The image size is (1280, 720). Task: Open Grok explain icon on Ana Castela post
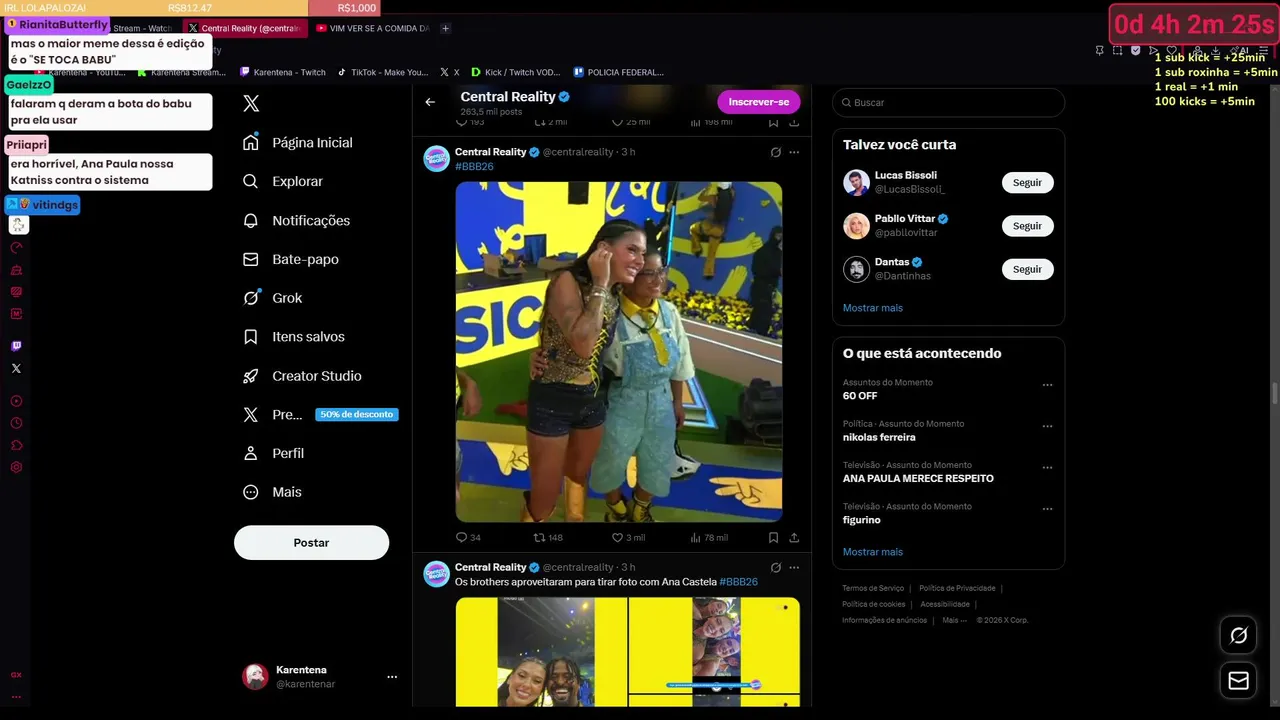[775, 567]
